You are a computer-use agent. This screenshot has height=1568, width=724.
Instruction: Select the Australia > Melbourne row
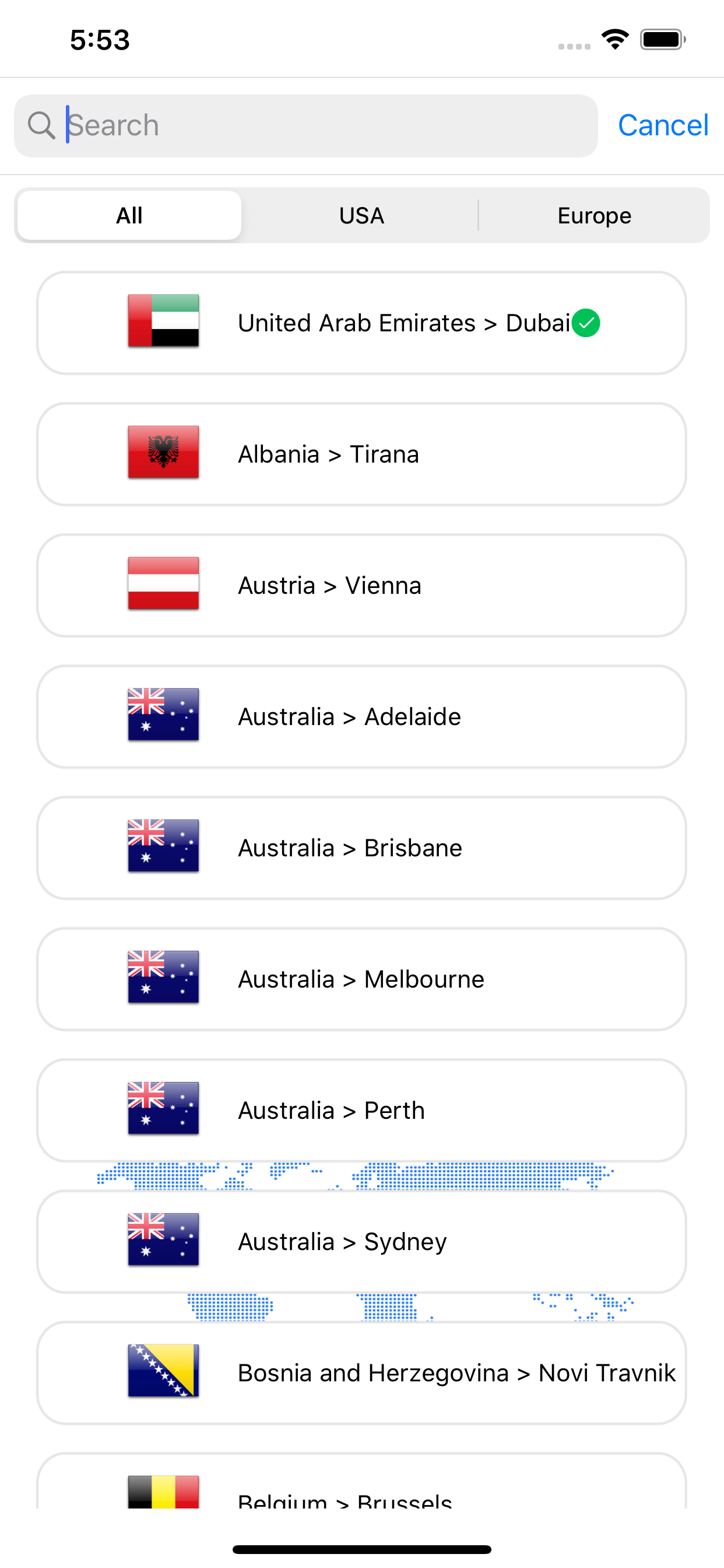(362, 979)
